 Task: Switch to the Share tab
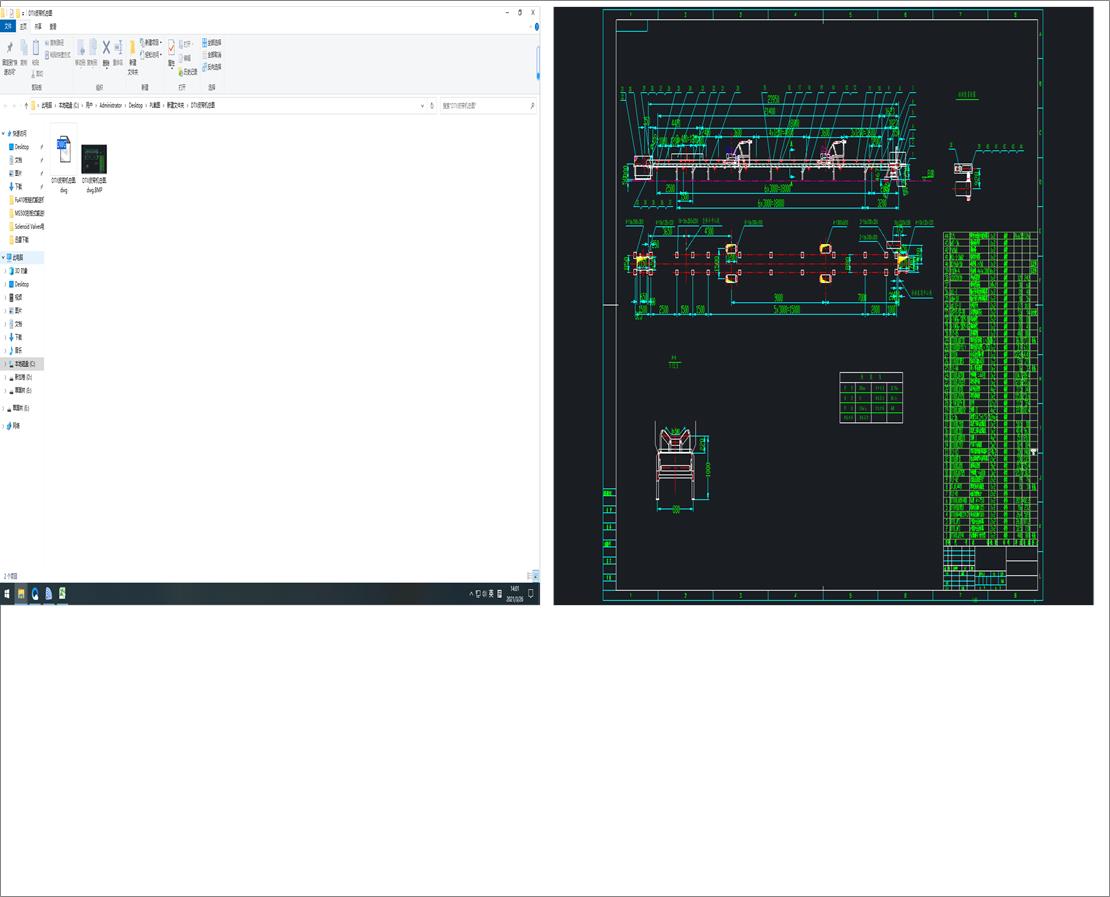click(38, 27)
